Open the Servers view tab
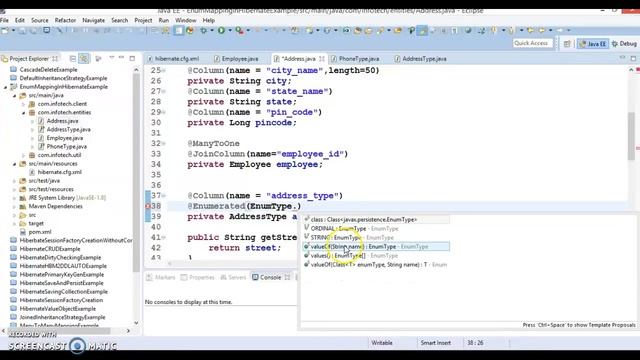This screenshot has width=640, height=360. click(233, 278)
